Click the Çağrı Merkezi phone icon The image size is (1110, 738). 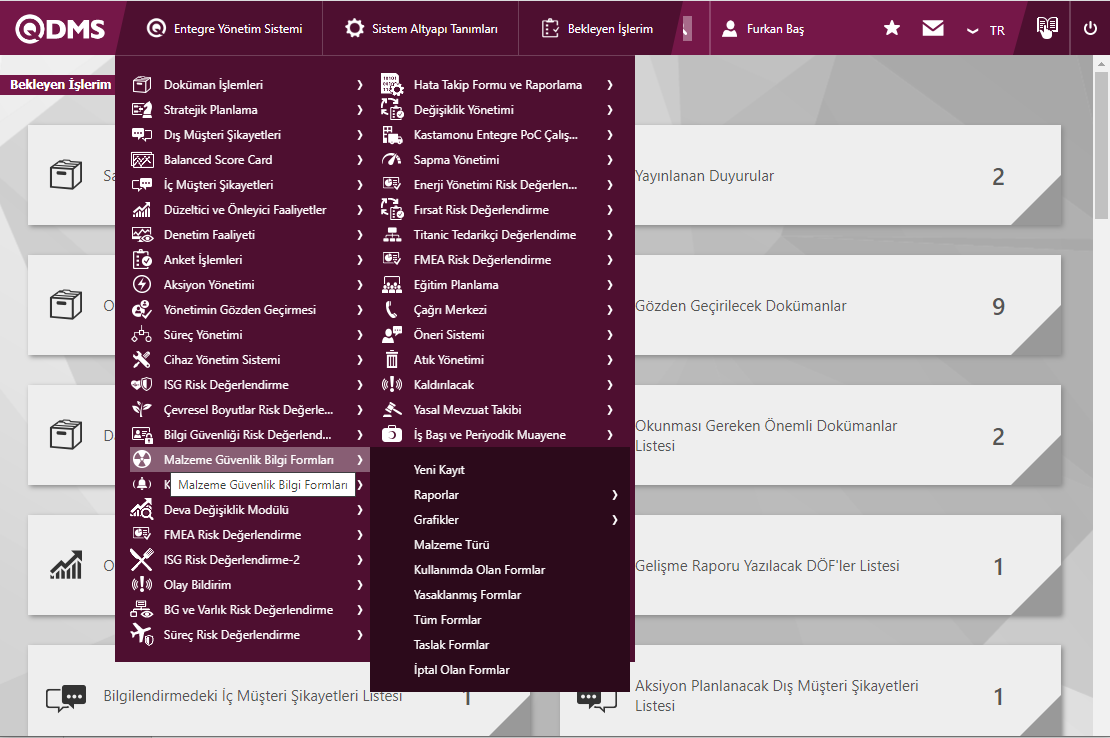(x=392, y=310)
